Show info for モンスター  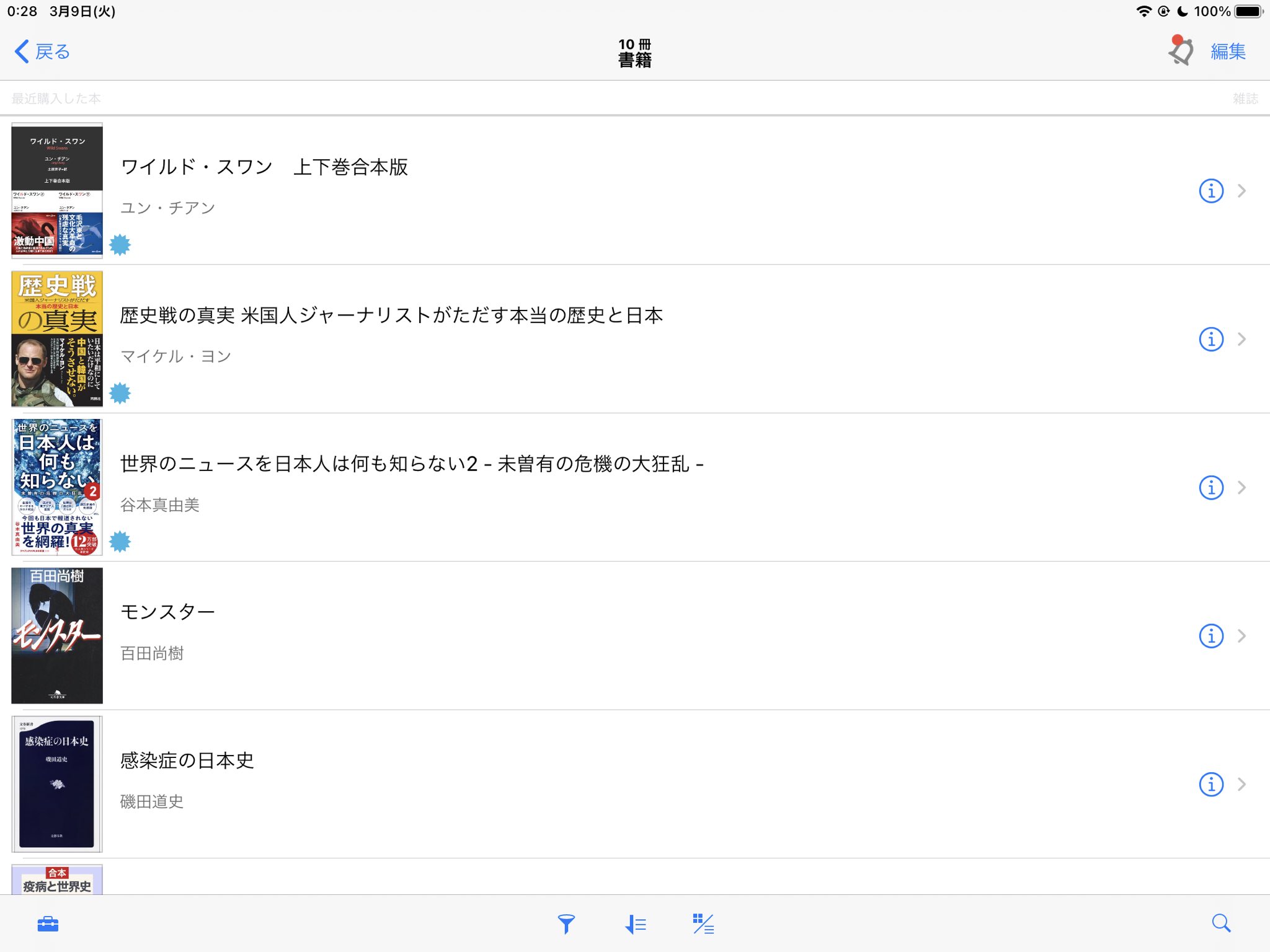pos(1211,636)
